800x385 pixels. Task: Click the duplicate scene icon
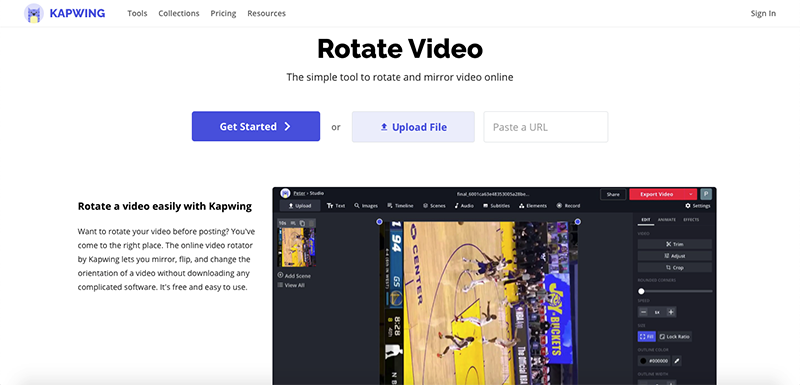[x=302, y=223]
